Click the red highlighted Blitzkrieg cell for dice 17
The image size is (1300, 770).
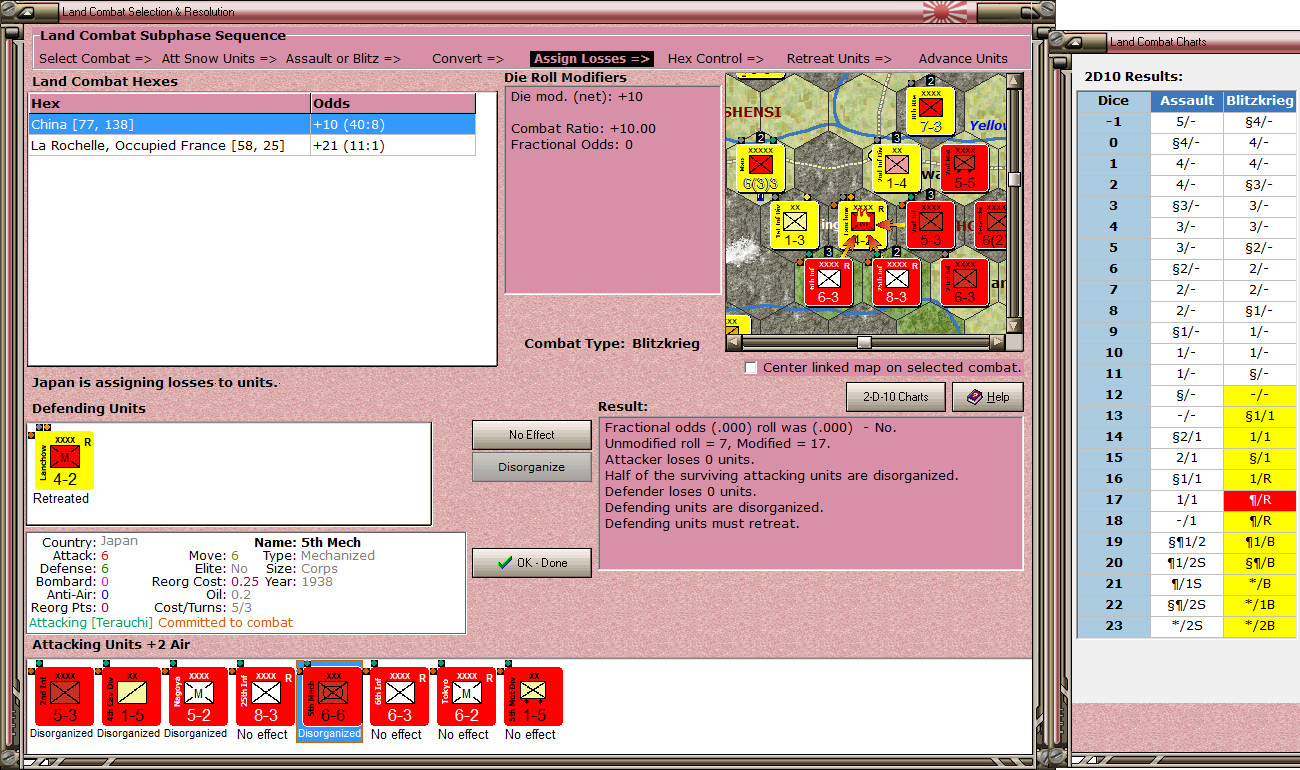[x=1259, y=499]
